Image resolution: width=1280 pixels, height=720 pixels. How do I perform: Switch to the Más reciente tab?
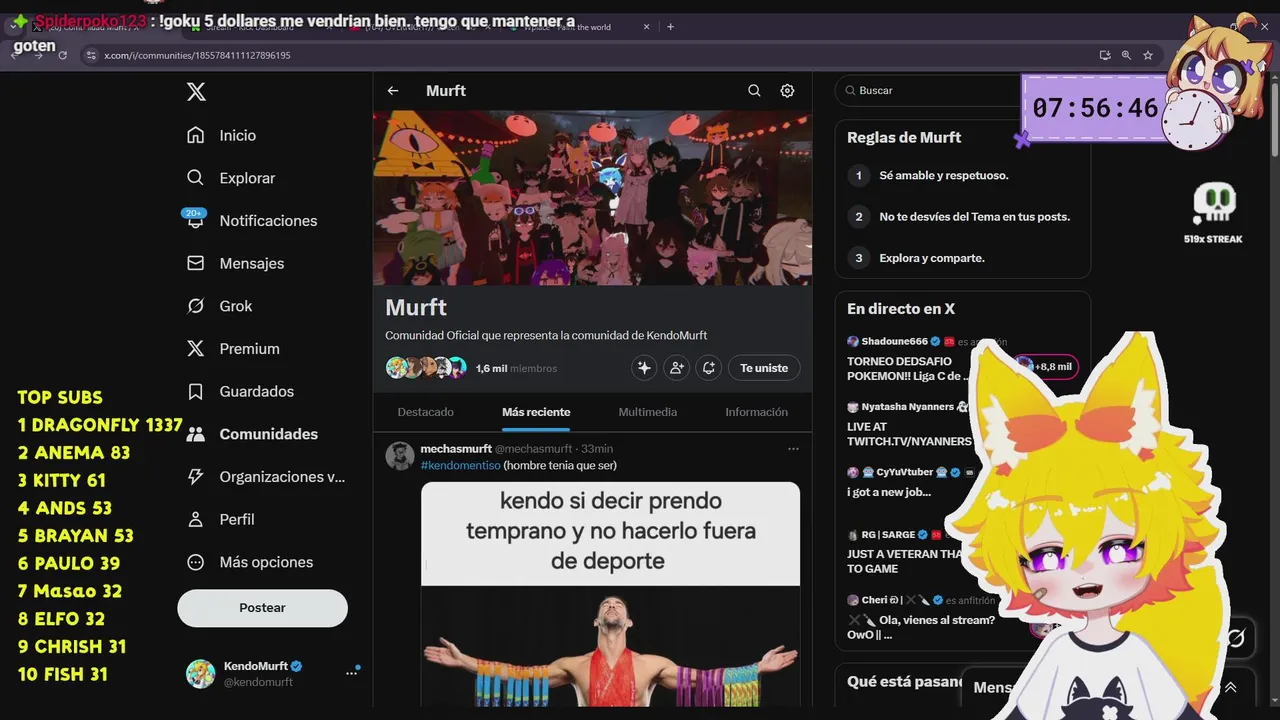coord(536,412)
